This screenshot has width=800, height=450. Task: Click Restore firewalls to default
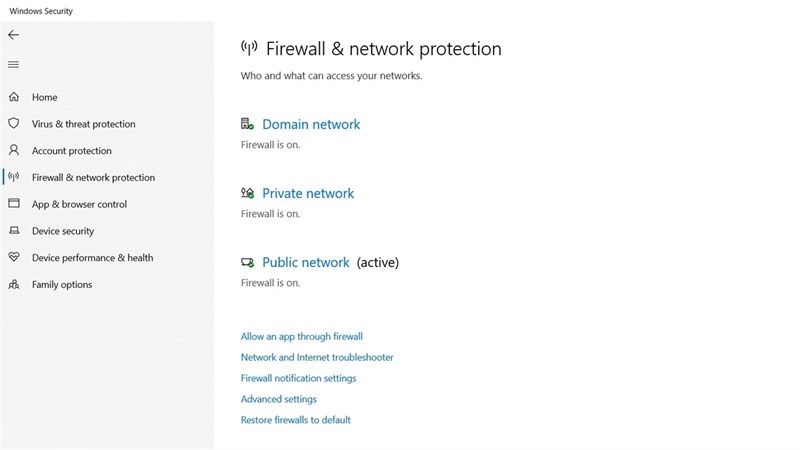pyautogui.click(x=295, y=419)
